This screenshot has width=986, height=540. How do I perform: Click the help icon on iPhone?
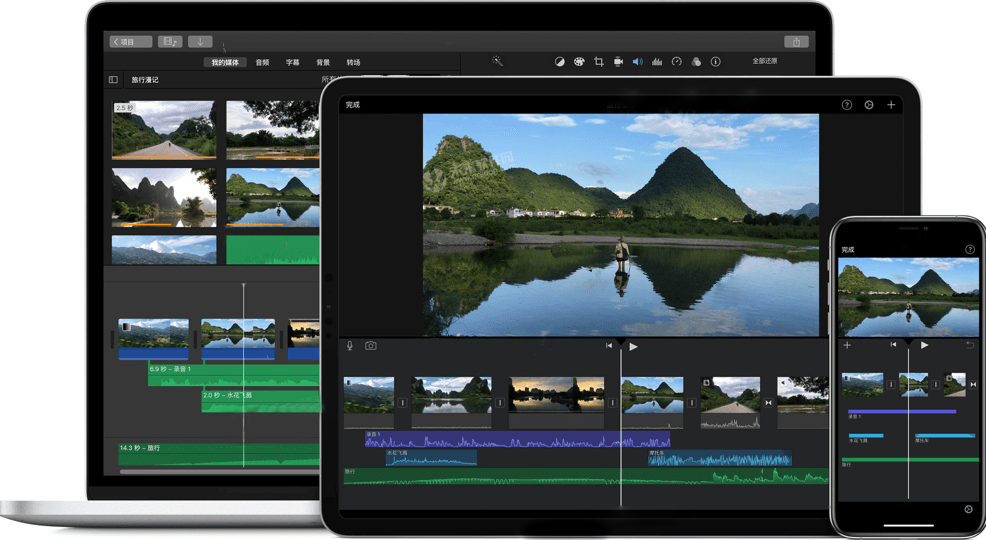[970, 250]
